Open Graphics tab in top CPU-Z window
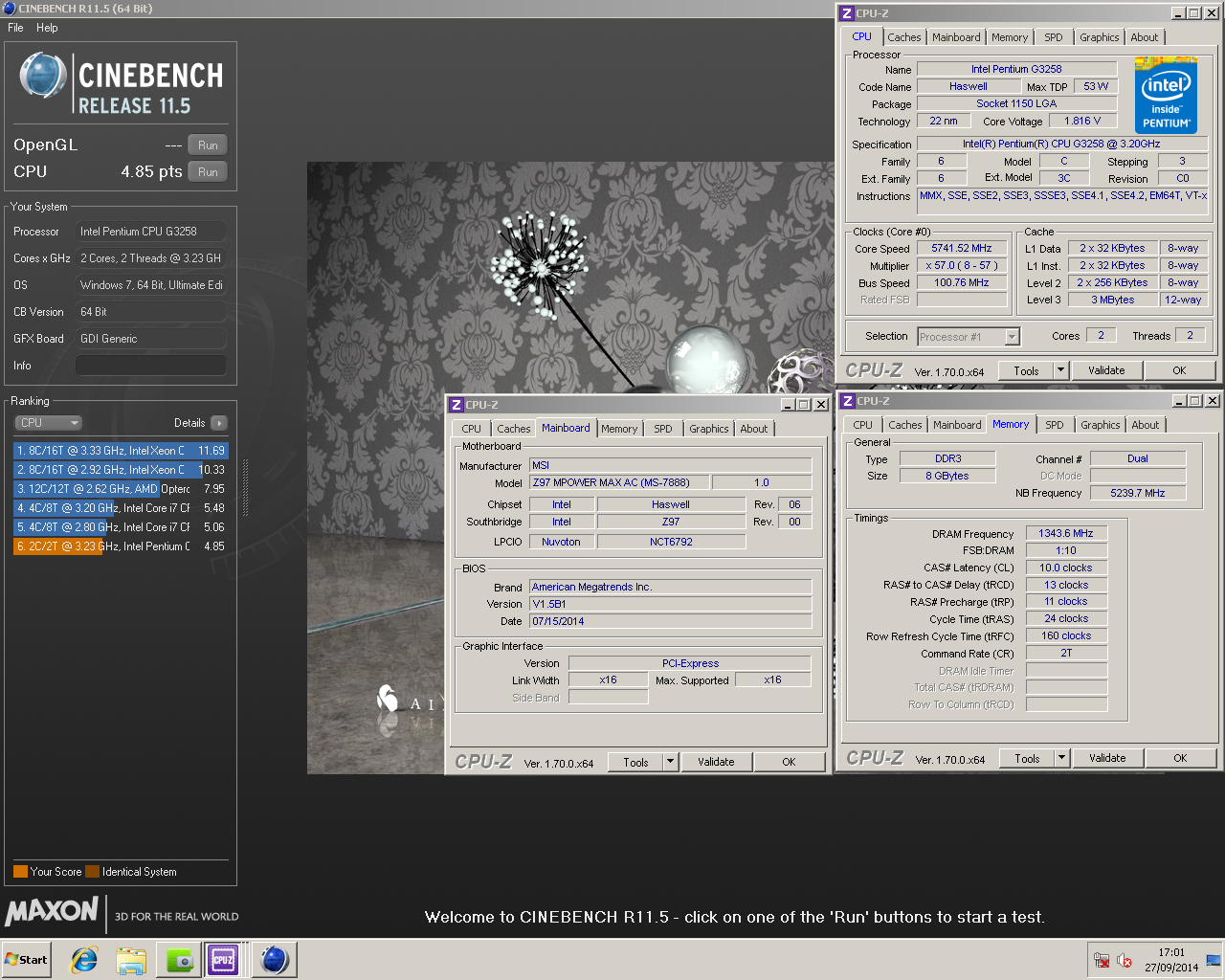 [x=1100, y=37]
